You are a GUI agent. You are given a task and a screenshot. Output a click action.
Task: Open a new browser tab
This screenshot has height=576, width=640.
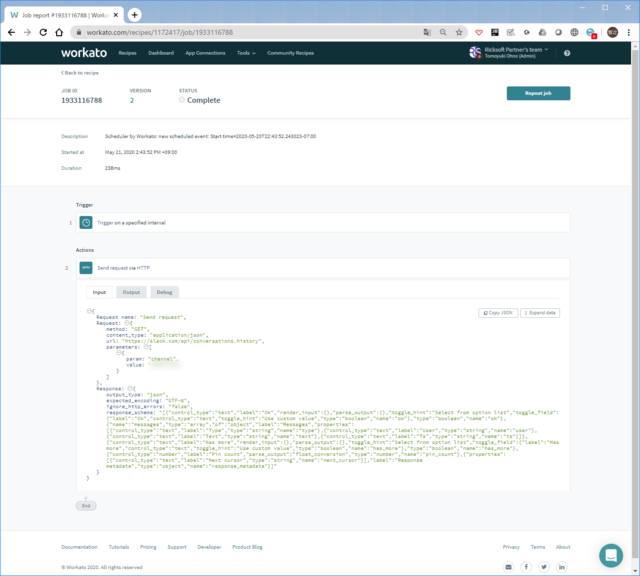point(134,15)
